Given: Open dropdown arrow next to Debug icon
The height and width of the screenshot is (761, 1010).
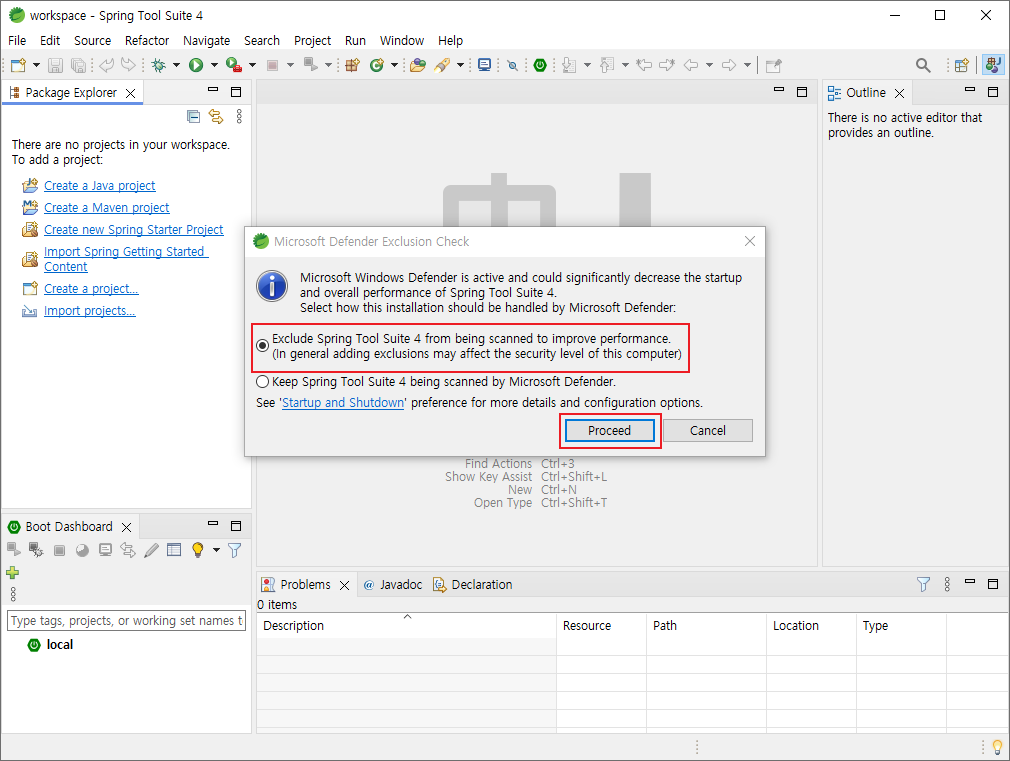Looking at the screenshot, I should [x=176, y=65].
